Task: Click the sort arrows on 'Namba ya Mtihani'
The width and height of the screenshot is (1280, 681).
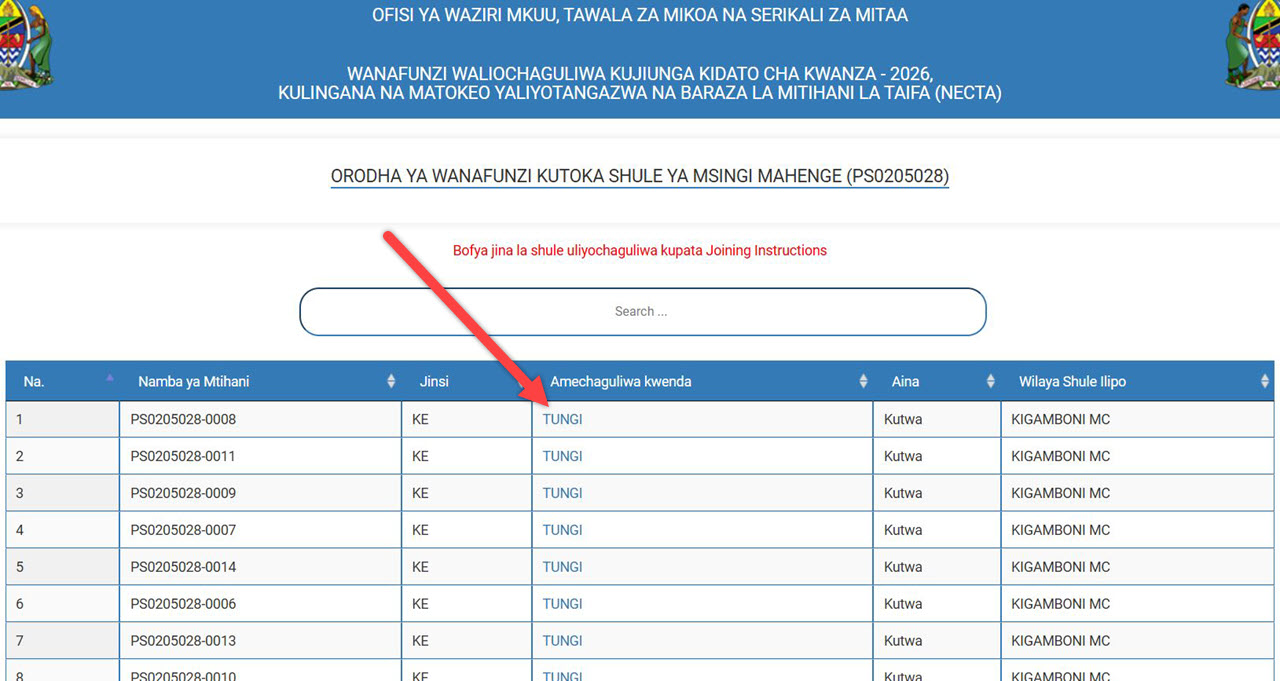Action: [x=390, y=381]
